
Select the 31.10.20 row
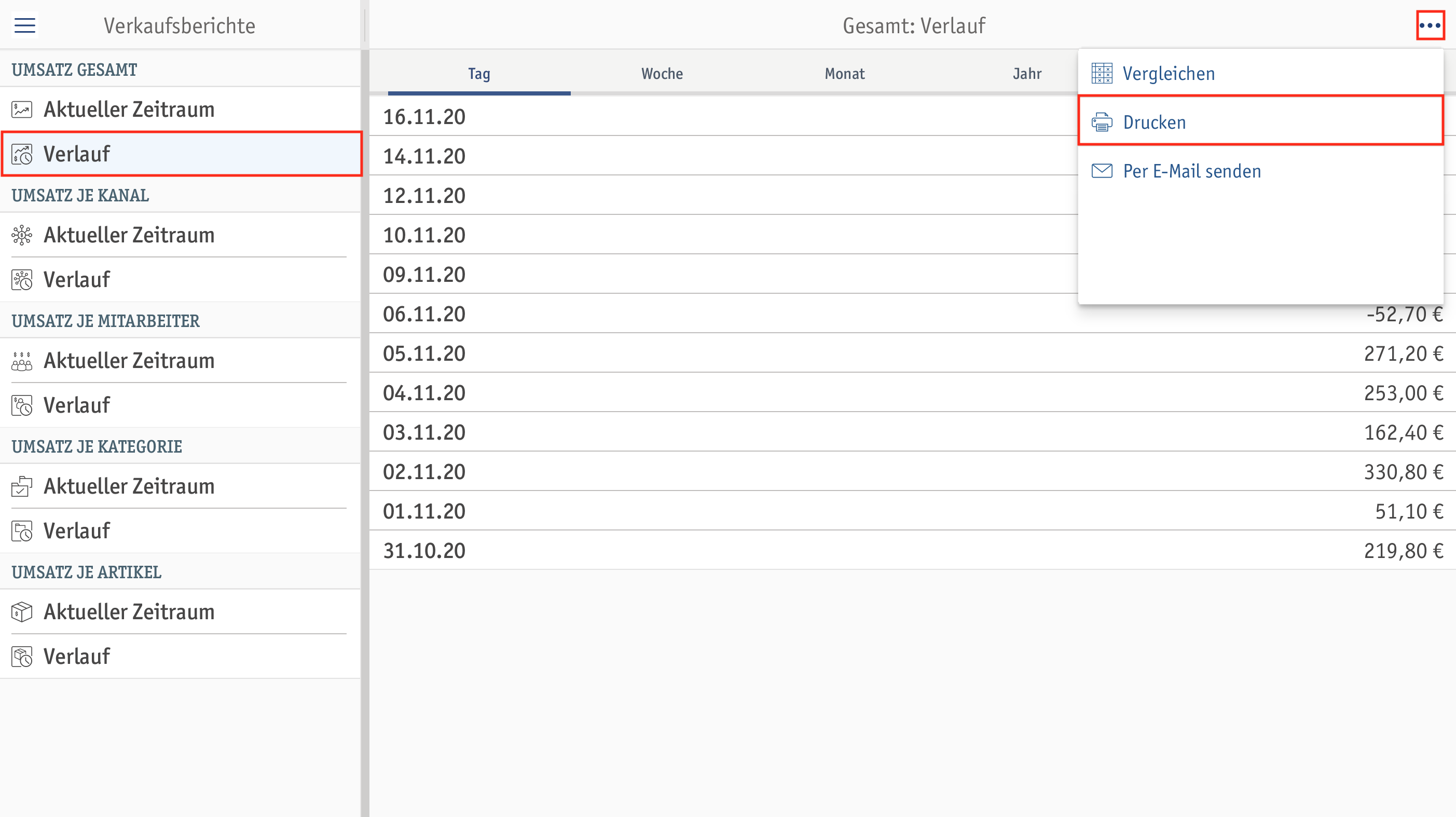(912, 551)
